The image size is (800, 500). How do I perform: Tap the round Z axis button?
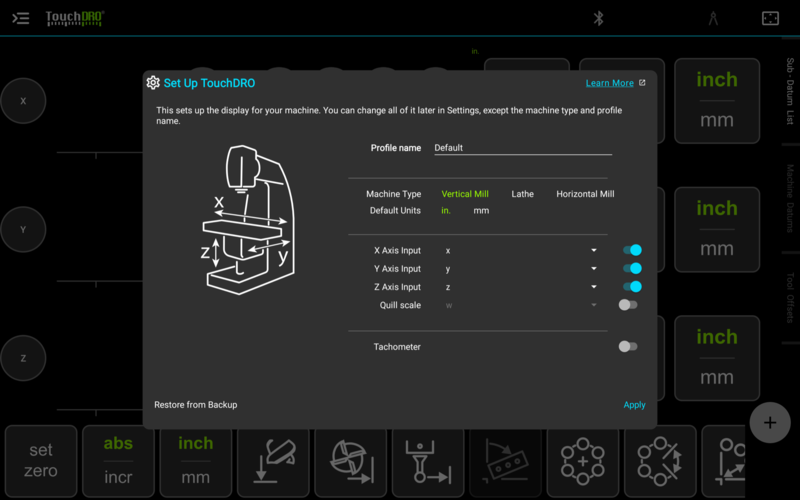(x=23, y=358)
